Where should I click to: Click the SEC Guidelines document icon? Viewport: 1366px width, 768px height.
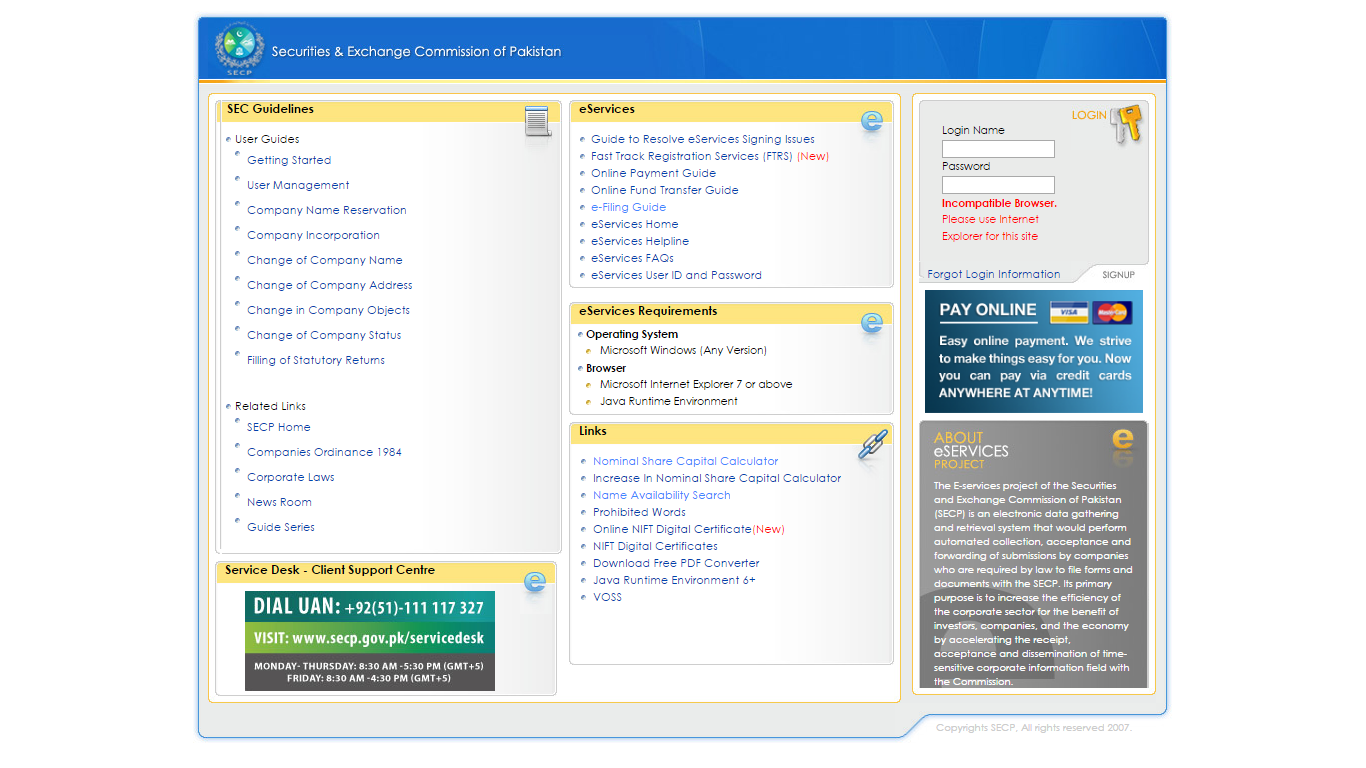[537, 121]
